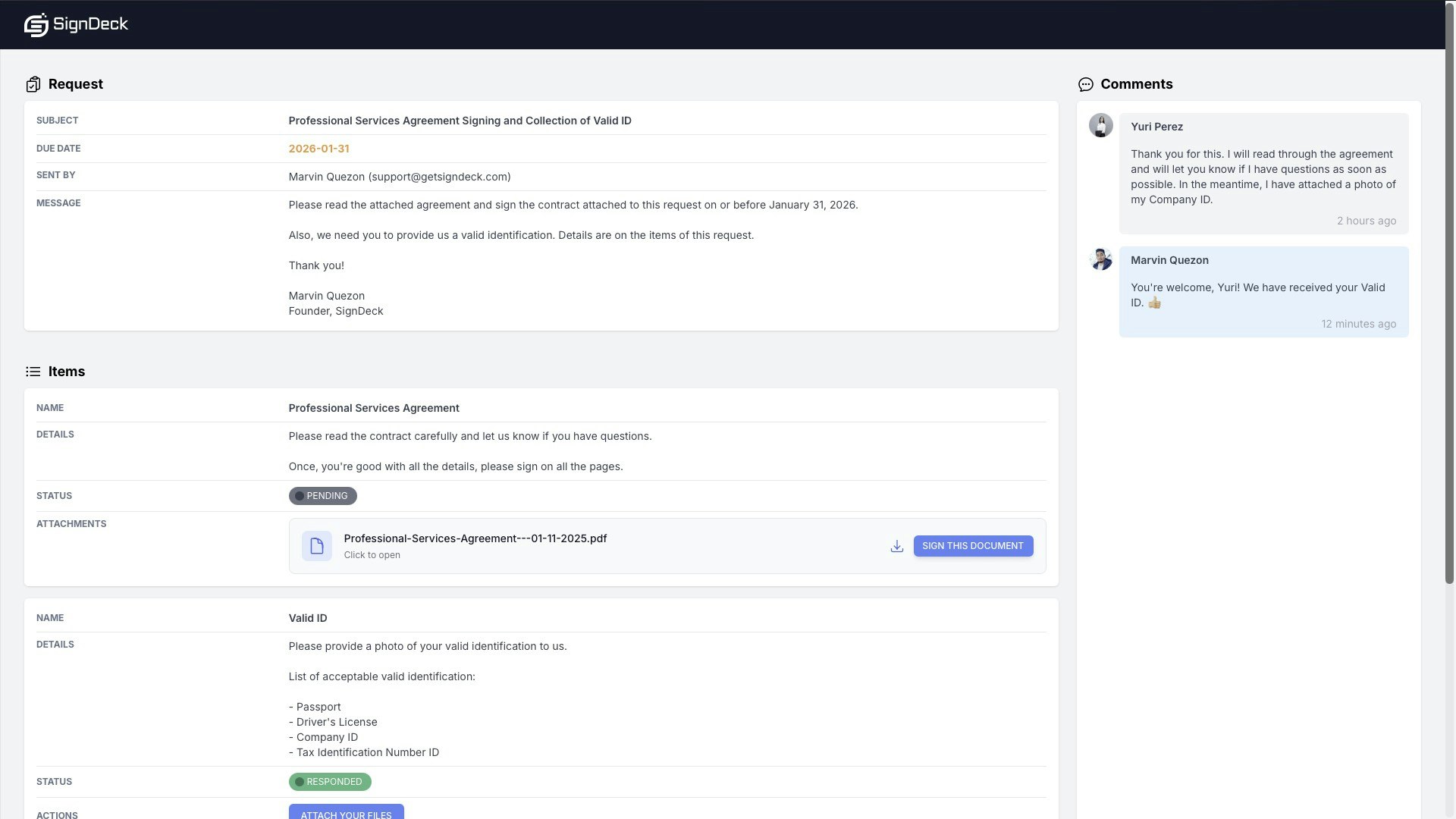Image resolution: width=1456 pixels, height=819 pixels.
Task: Click Yuri Perez's comment bubble
Action: pyautogui.click(x=1263, y=176)
